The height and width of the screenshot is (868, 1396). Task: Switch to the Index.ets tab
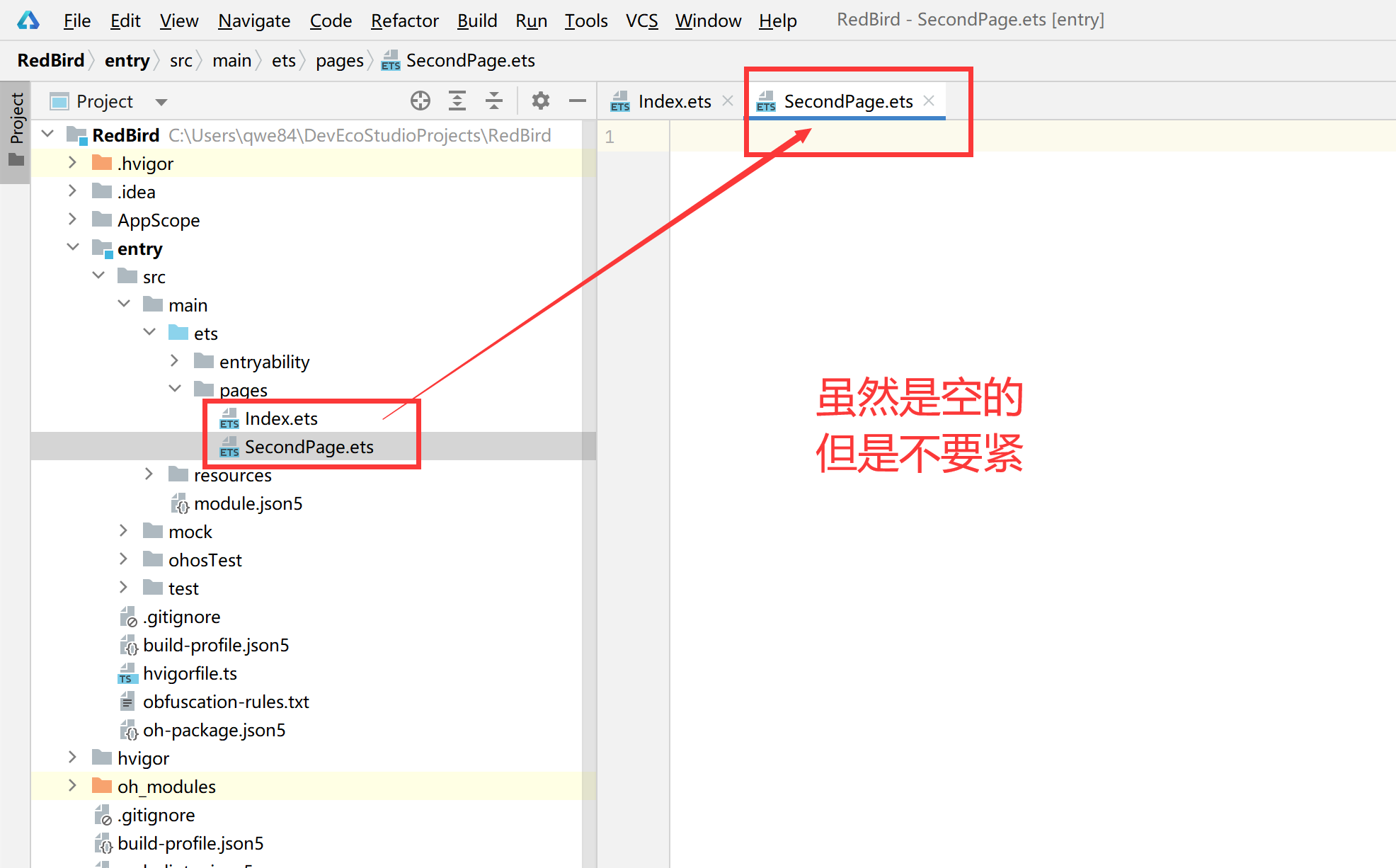tap(673, 101)
